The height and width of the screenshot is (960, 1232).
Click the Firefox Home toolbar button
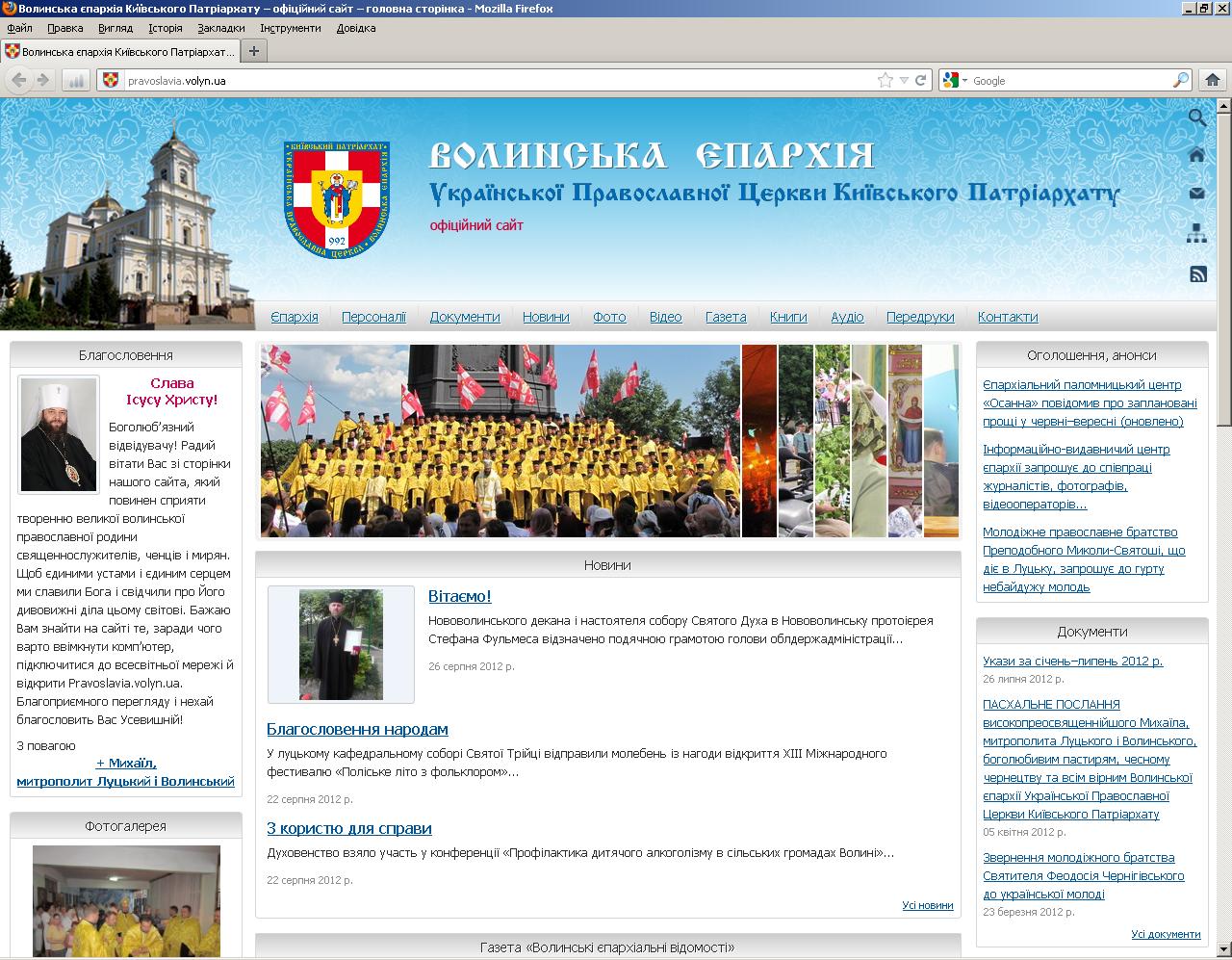[1212, 80]
